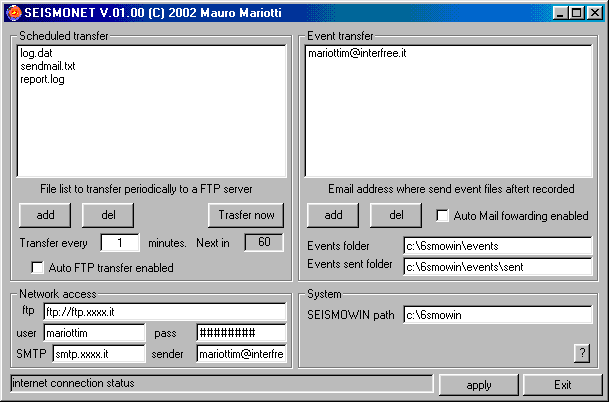Select report.log in the file list

click(x=42, y=79)
